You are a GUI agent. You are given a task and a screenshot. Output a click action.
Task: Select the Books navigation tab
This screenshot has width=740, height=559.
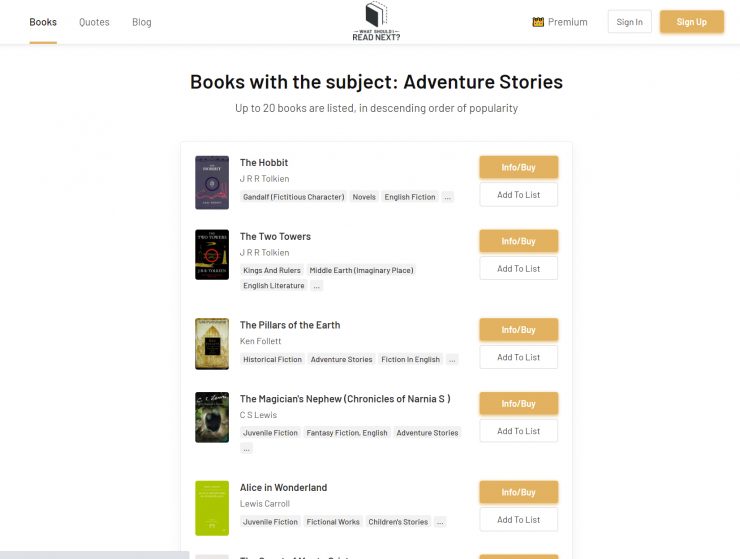(43, 22)
